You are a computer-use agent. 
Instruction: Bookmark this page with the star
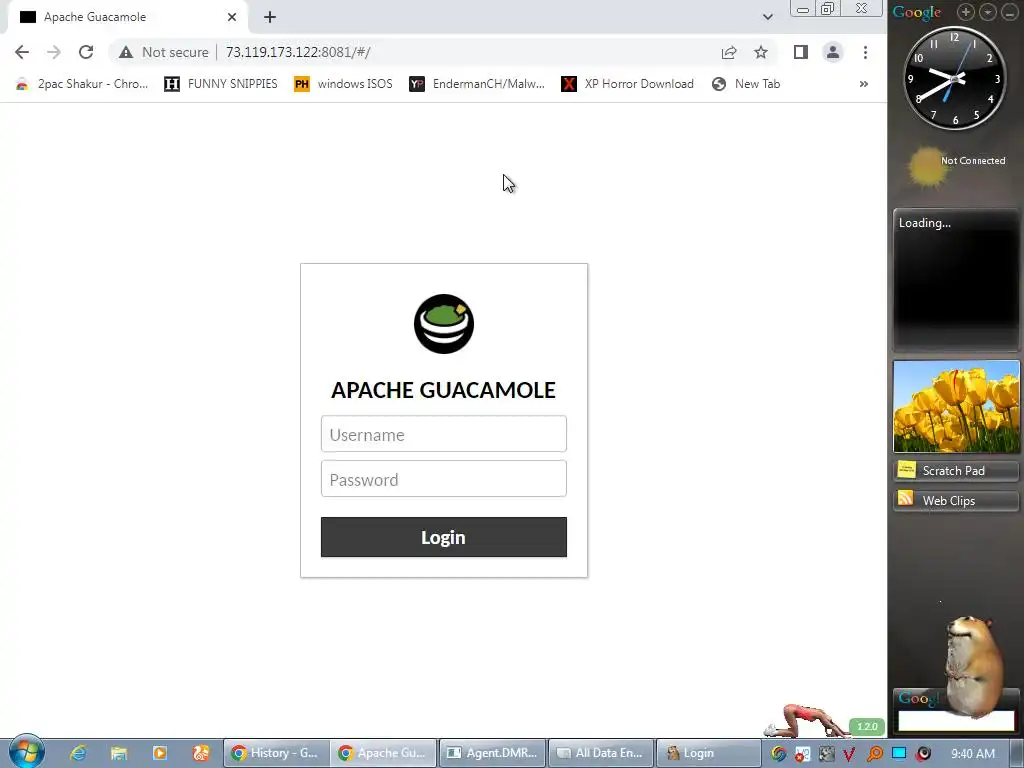tap(761, 52)
